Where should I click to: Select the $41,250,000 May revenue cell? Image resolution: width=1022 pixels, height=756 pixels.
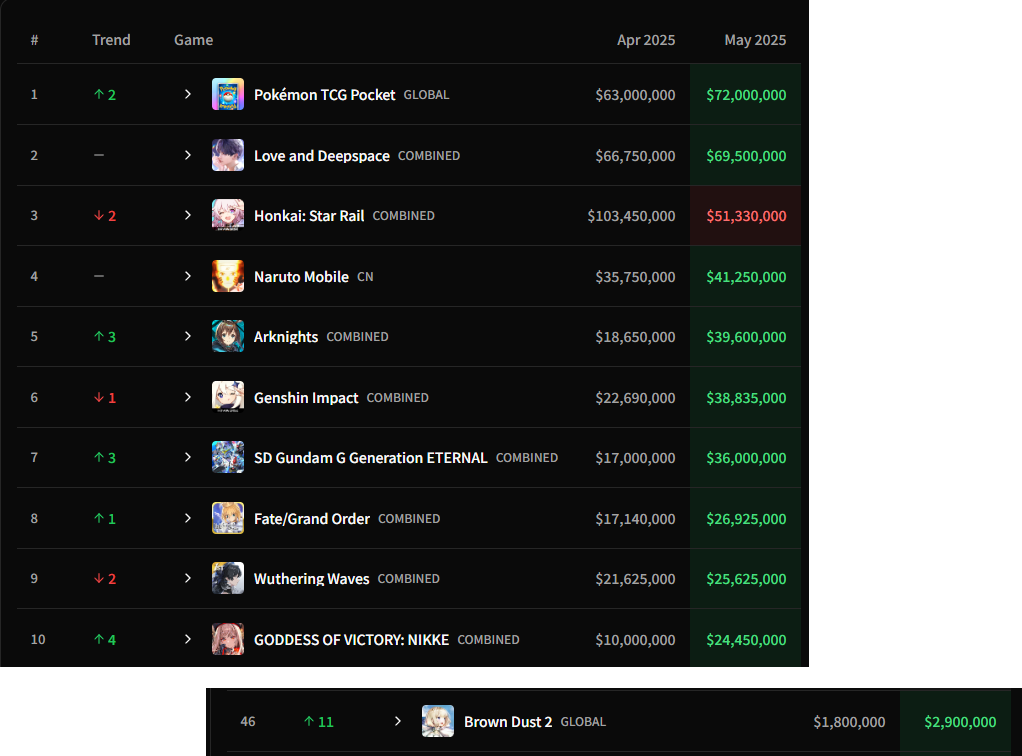[746, 277]
